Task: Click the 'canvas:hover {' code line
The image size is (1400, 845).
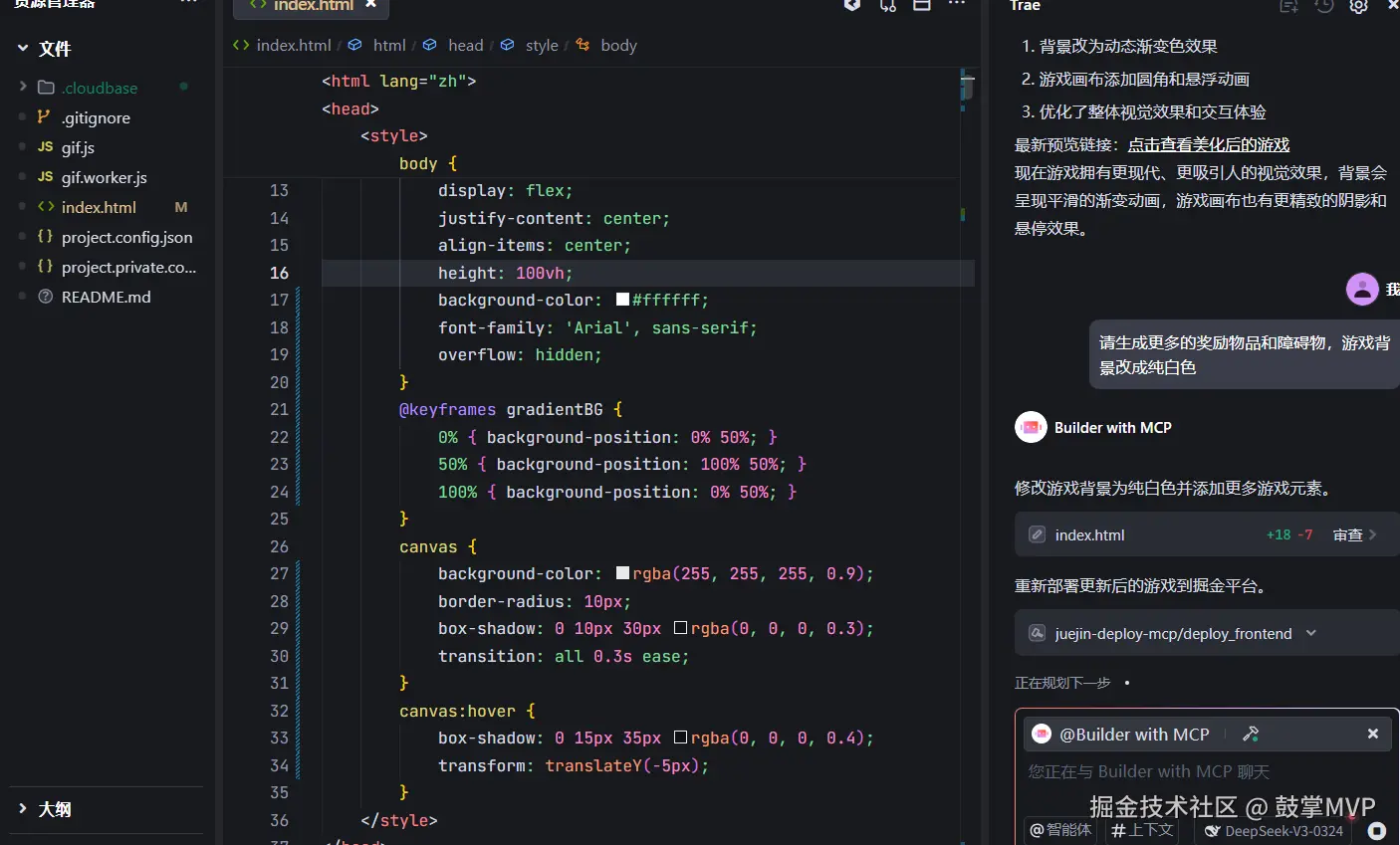Action: point(467,711)
